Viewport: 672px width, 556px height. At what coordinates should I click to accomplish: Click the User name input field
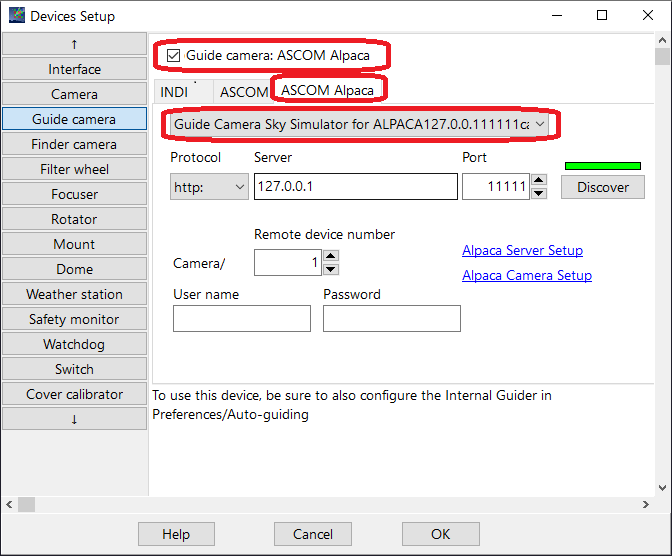pyautogui.click(x=242, y=318)
